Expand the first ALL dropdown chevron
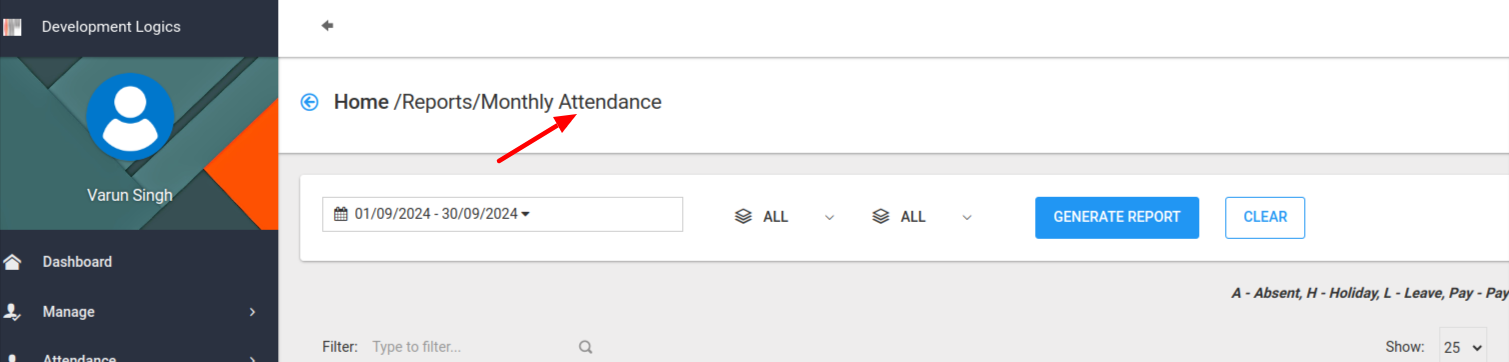 coord(829,217)
